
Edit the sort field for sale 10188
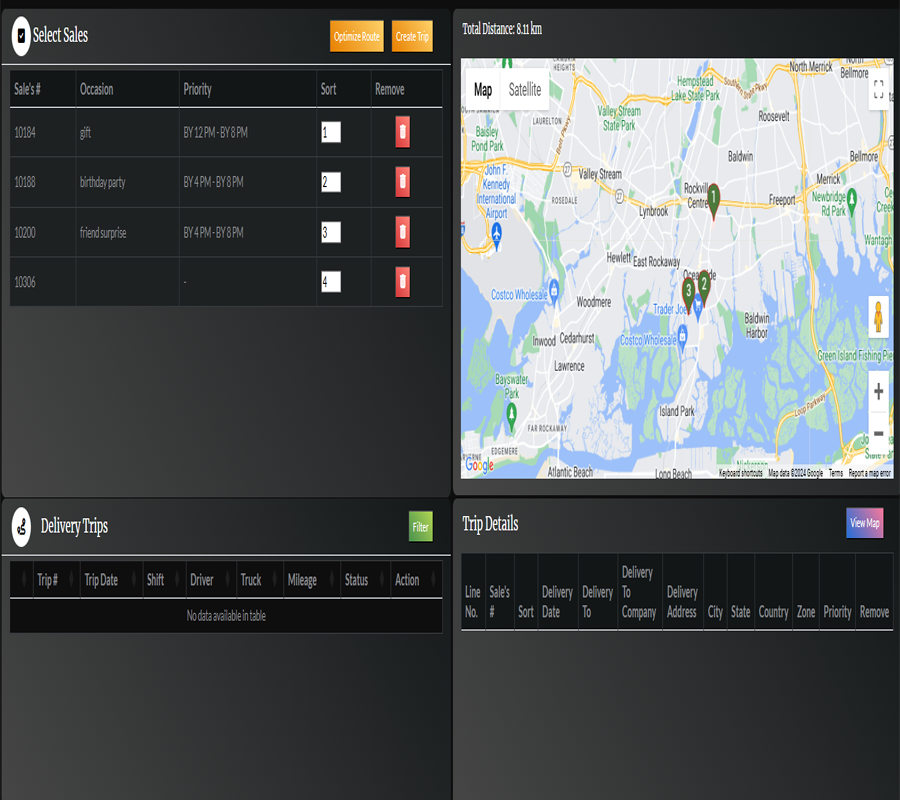click(331, 182)
